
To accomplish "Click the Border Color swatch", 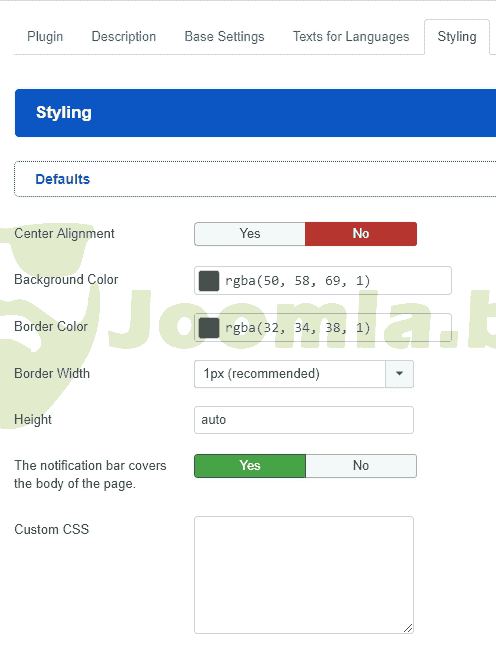I will click(x=209, y=328).
